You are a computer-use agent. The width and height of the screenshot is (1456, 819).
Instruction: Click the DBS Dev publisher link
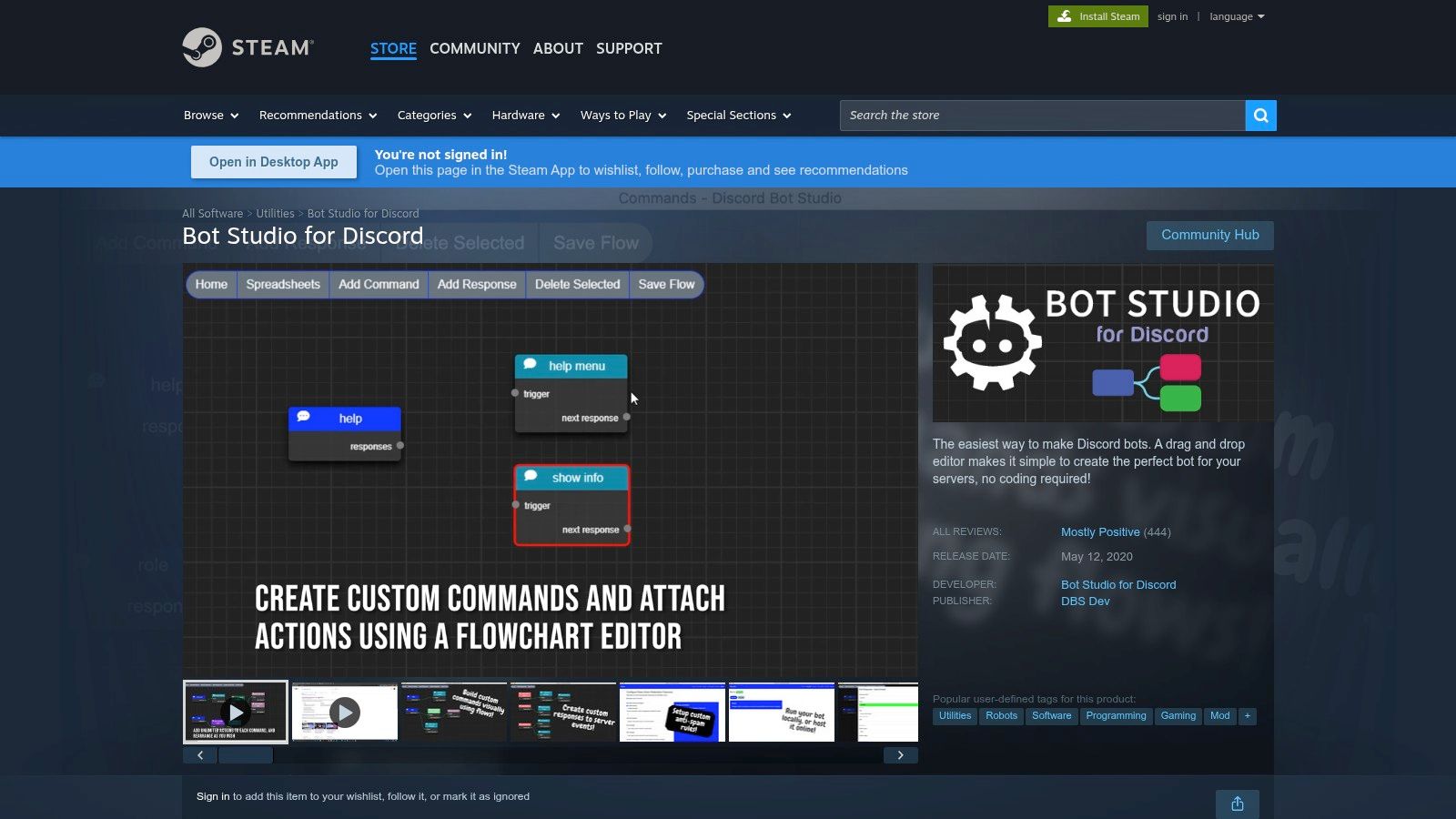coord(1086,602)
